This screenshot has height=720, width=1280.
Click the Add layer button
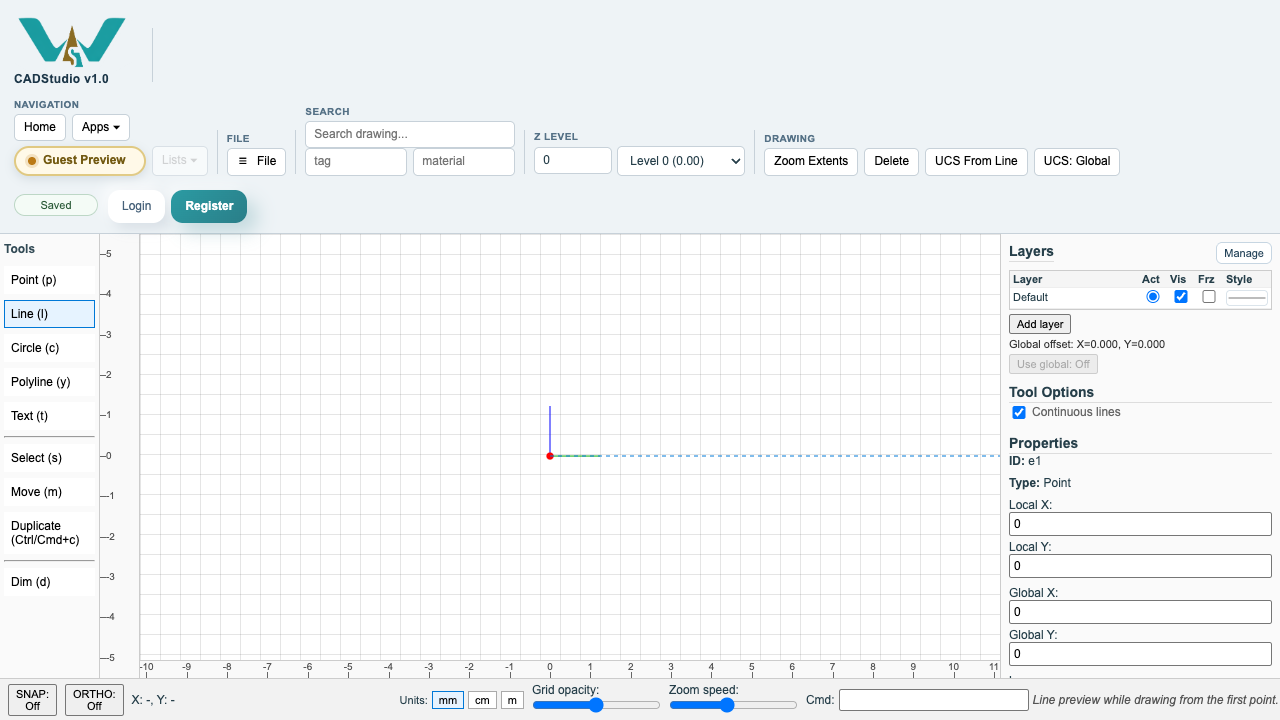click(x=1040, y=324)
